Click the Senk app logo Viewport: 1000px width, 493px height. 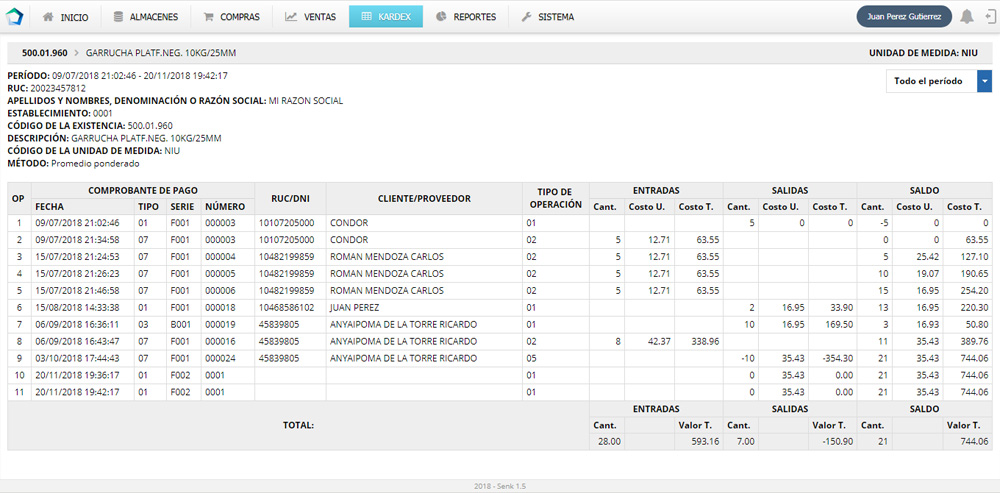pos(14,16)
